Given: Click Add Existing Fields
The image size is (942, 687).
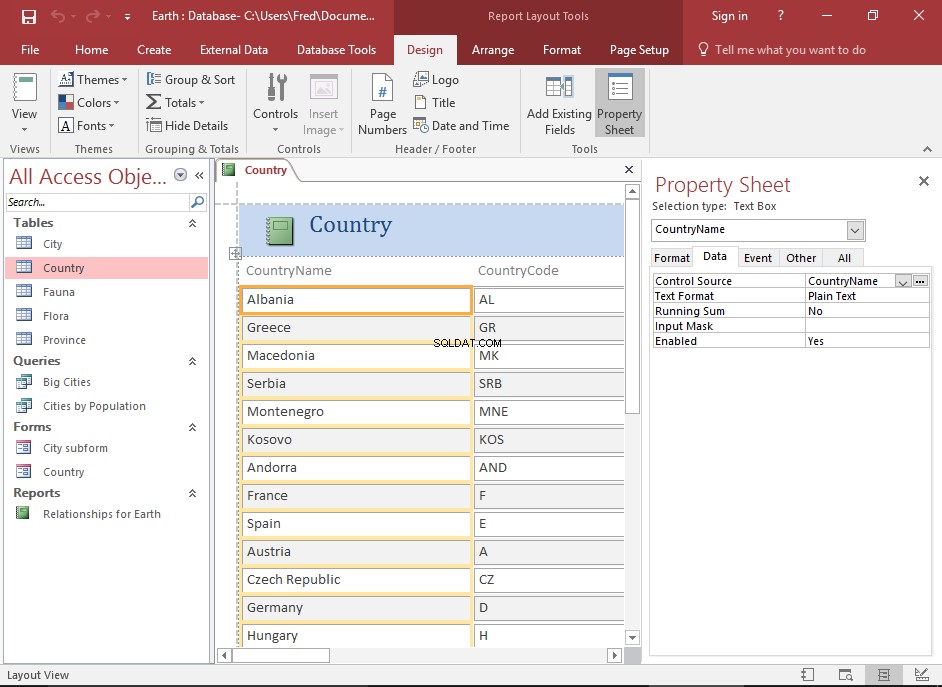Looking at the screenshot, I should 559,103.
